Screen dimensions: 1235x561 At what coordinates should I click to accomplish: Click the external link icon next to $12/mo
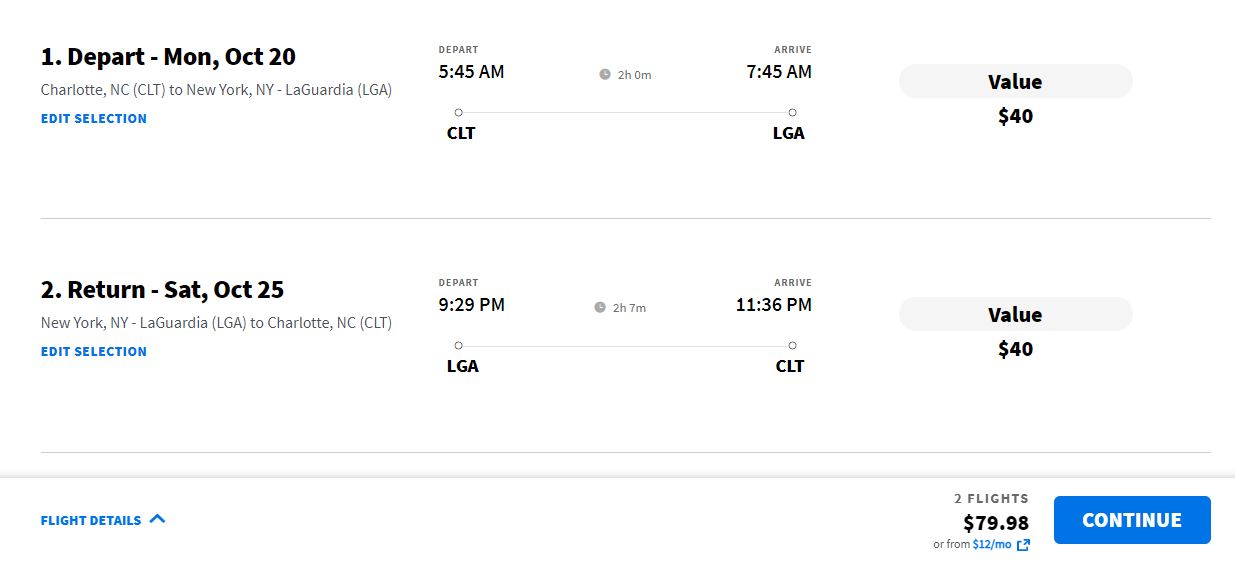point(1023,545)
